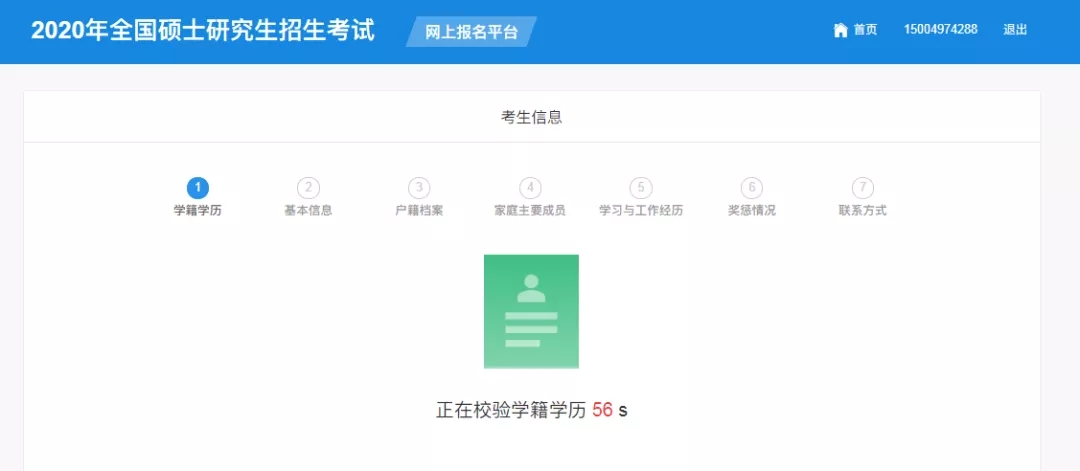Log out via the 退出 link
Image resolution: width=1080 pixels, height=471 pixels.
point(1015,30)
